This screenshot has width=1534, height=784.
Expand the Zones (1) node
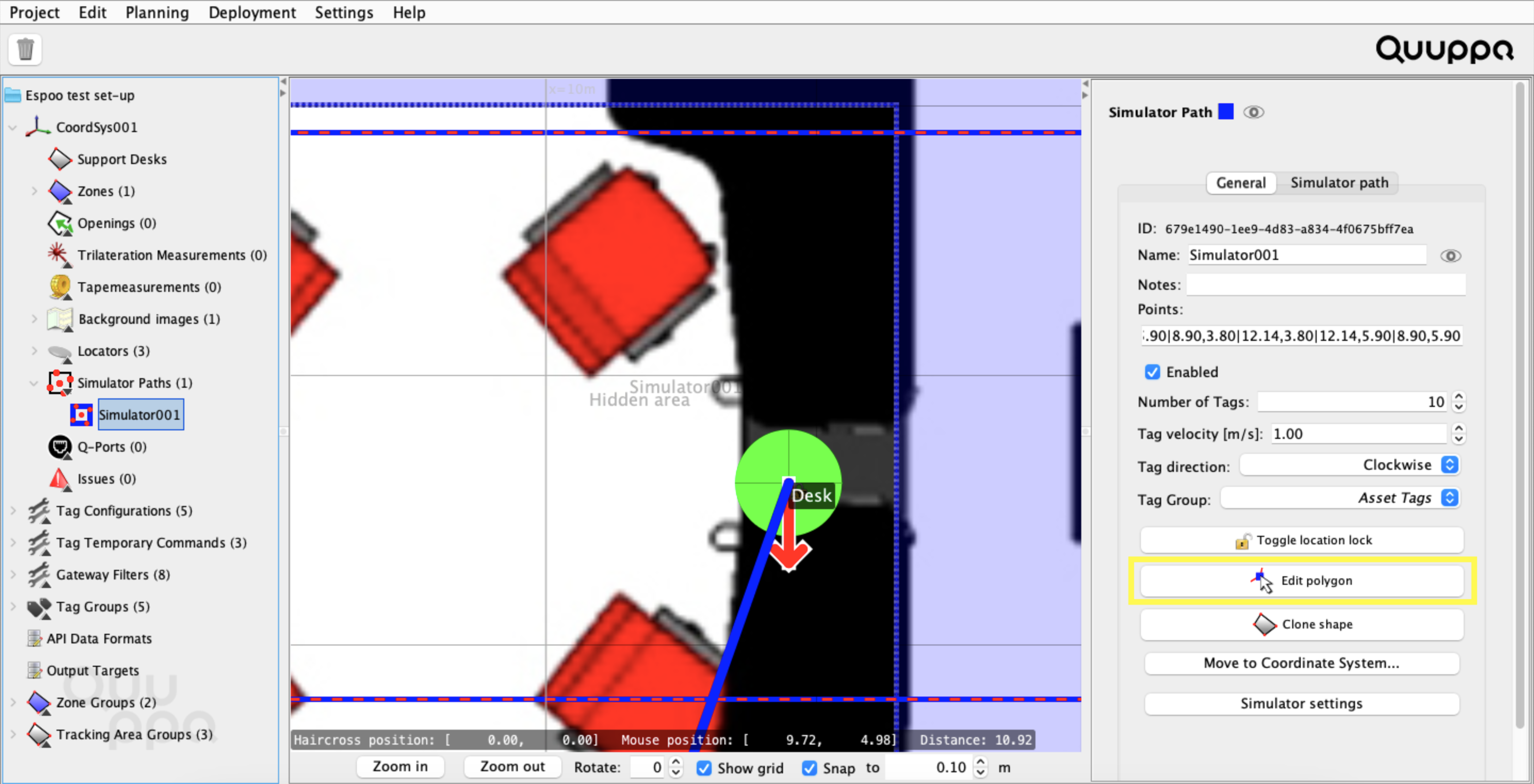pos(34,191)
